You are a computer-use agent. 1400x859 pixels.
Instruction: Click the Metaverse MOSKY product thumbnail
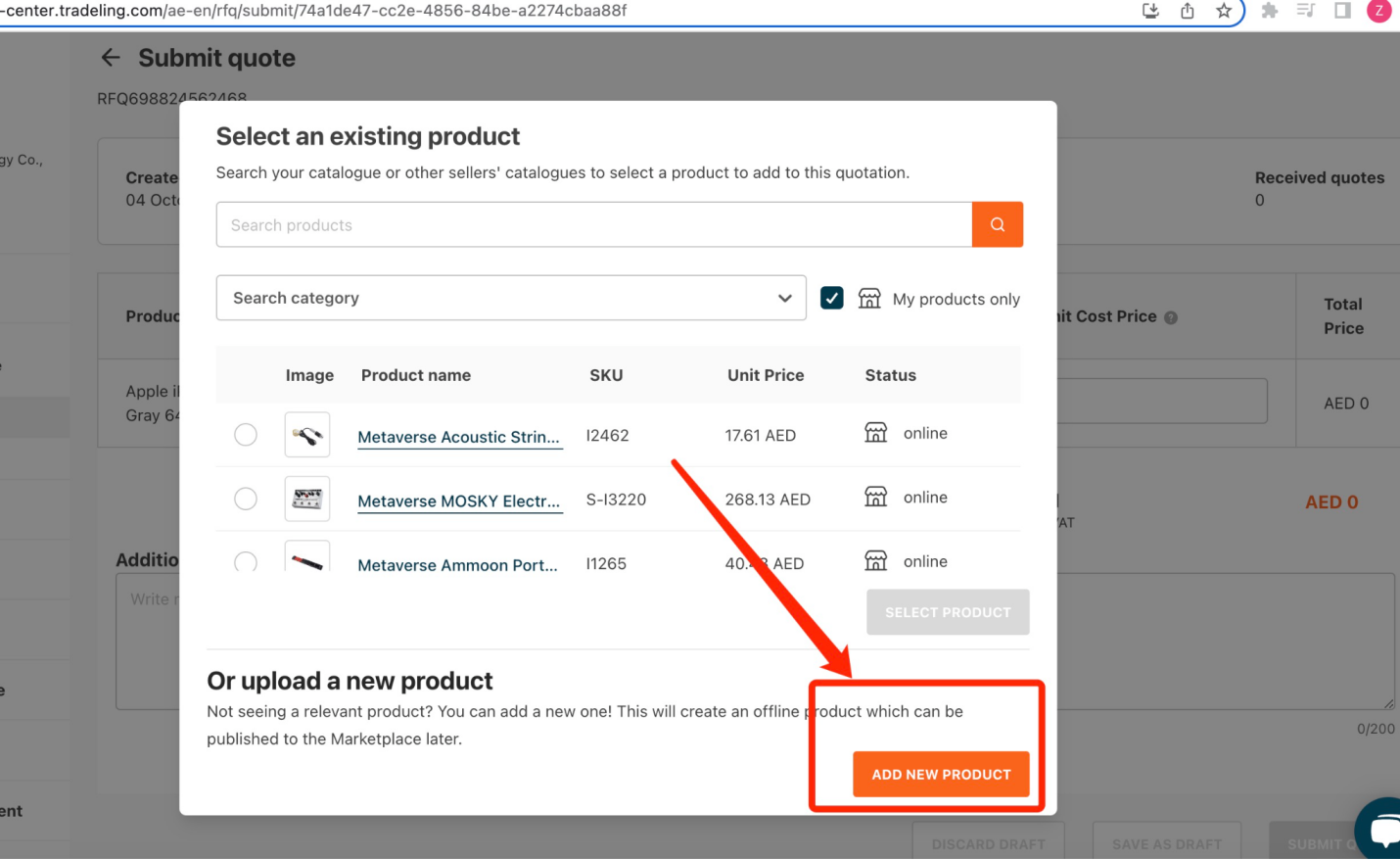[307, 500]
